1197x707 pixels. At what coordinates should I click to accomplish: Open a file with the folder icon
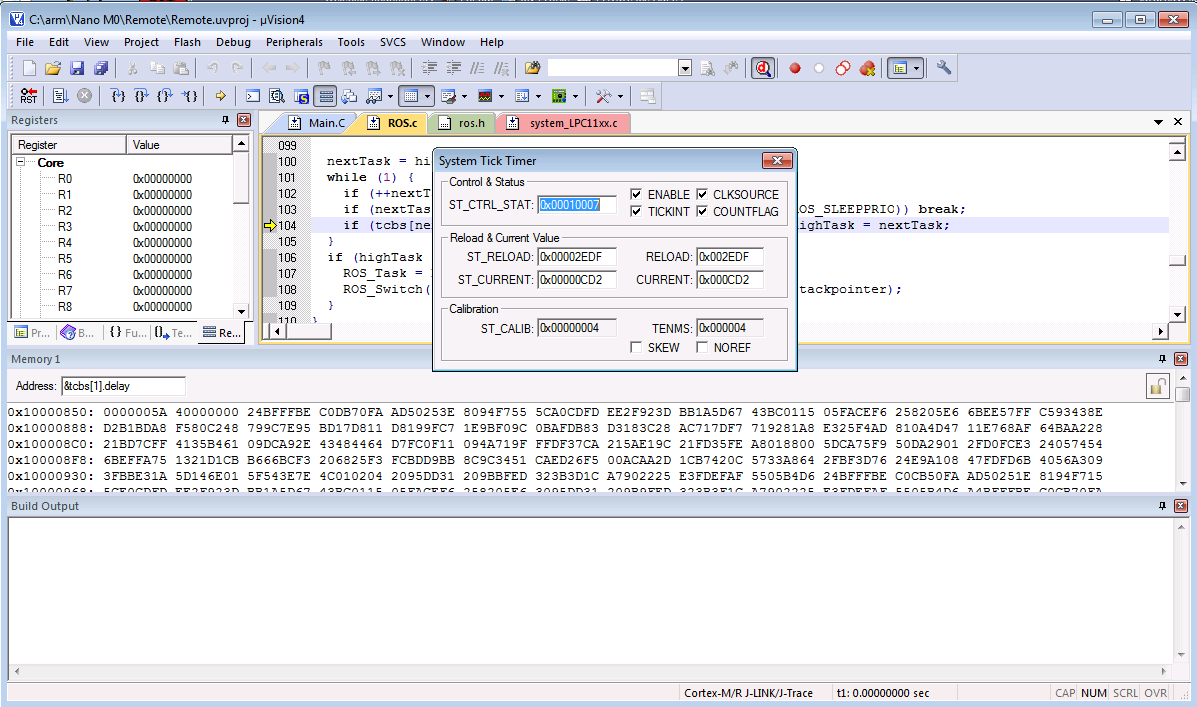tap(53, 68)
